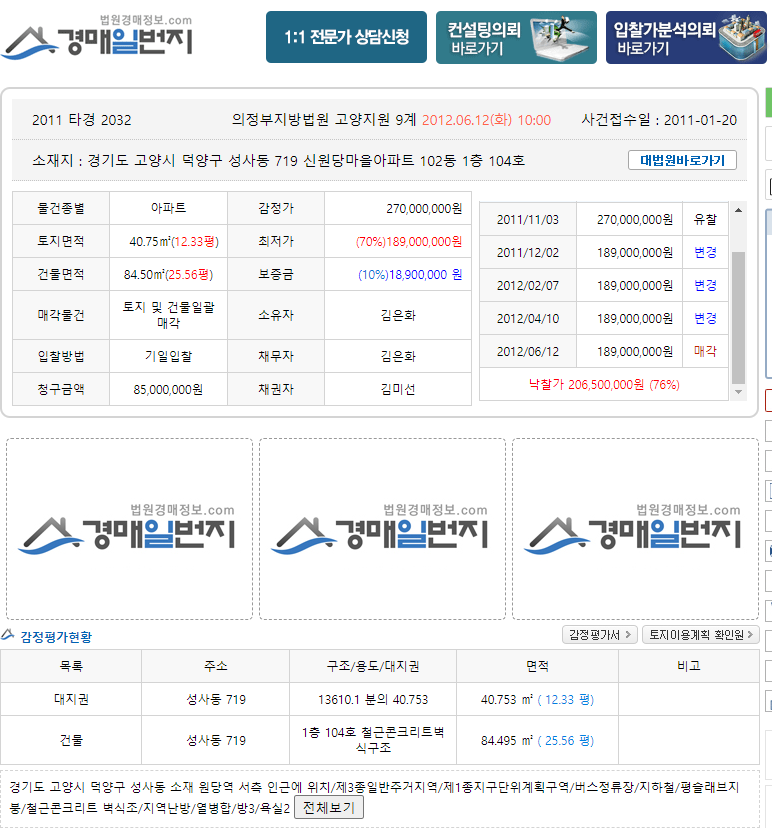Open the middle property photo thumbnail

point(382,529)
